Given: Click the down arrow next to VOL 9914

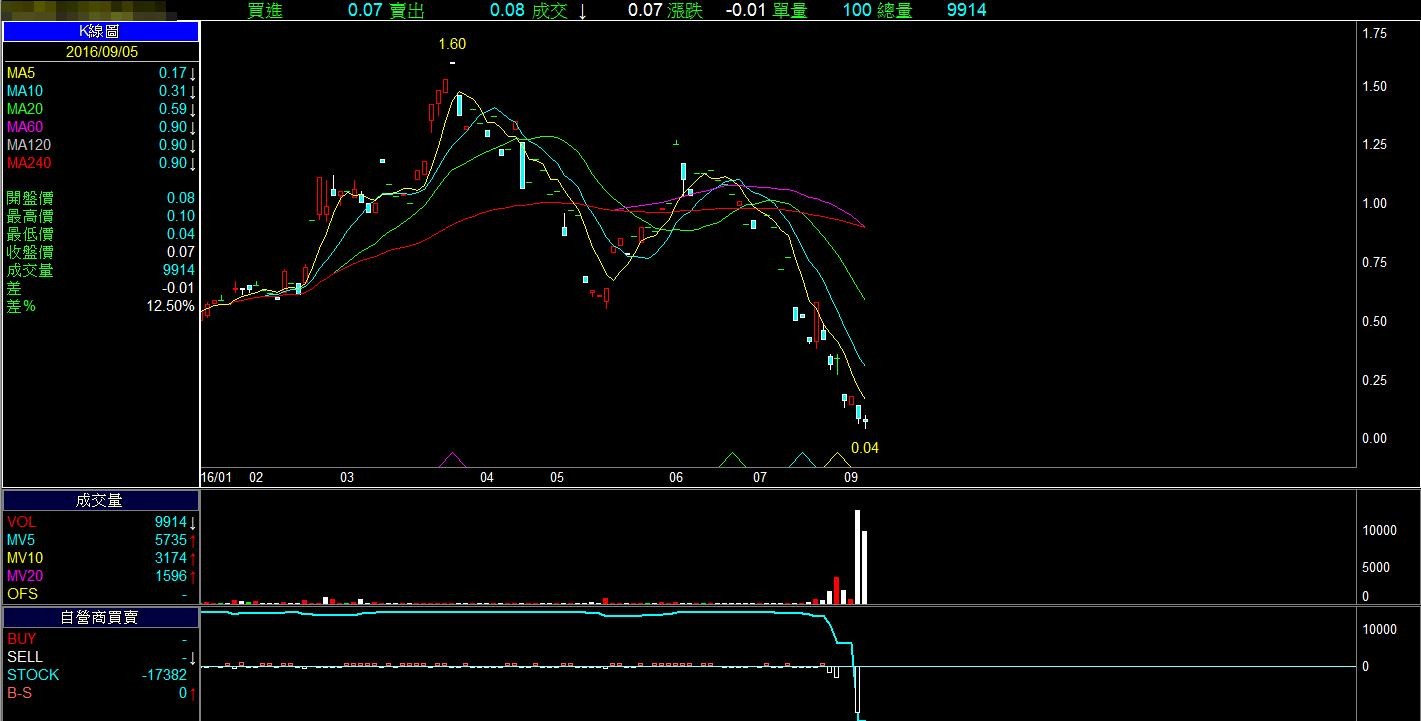Looking at the screenshot, I should 192,522.
